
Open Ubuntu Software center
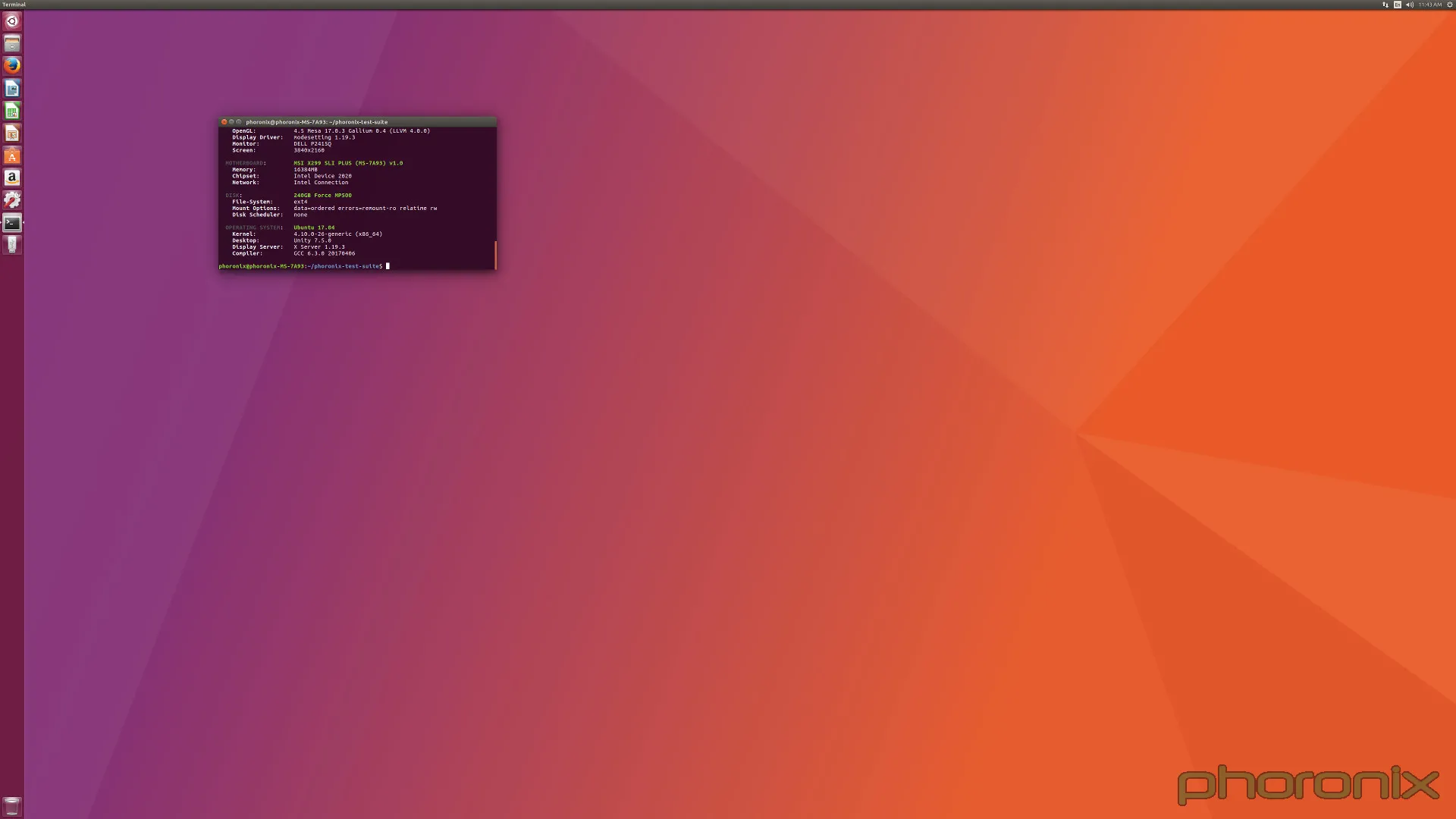11,155
